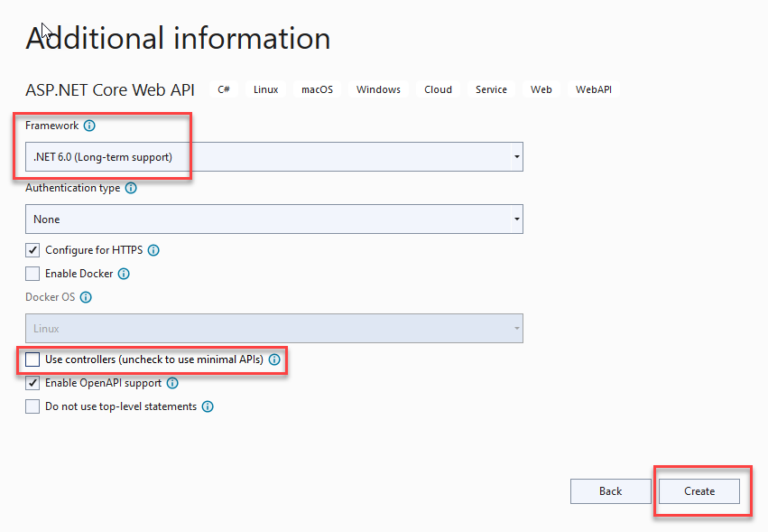Uncheck the Configure for HTTPS checkbox
The width and height of the screenshot is (768, 532).
(x=32, y=250)
